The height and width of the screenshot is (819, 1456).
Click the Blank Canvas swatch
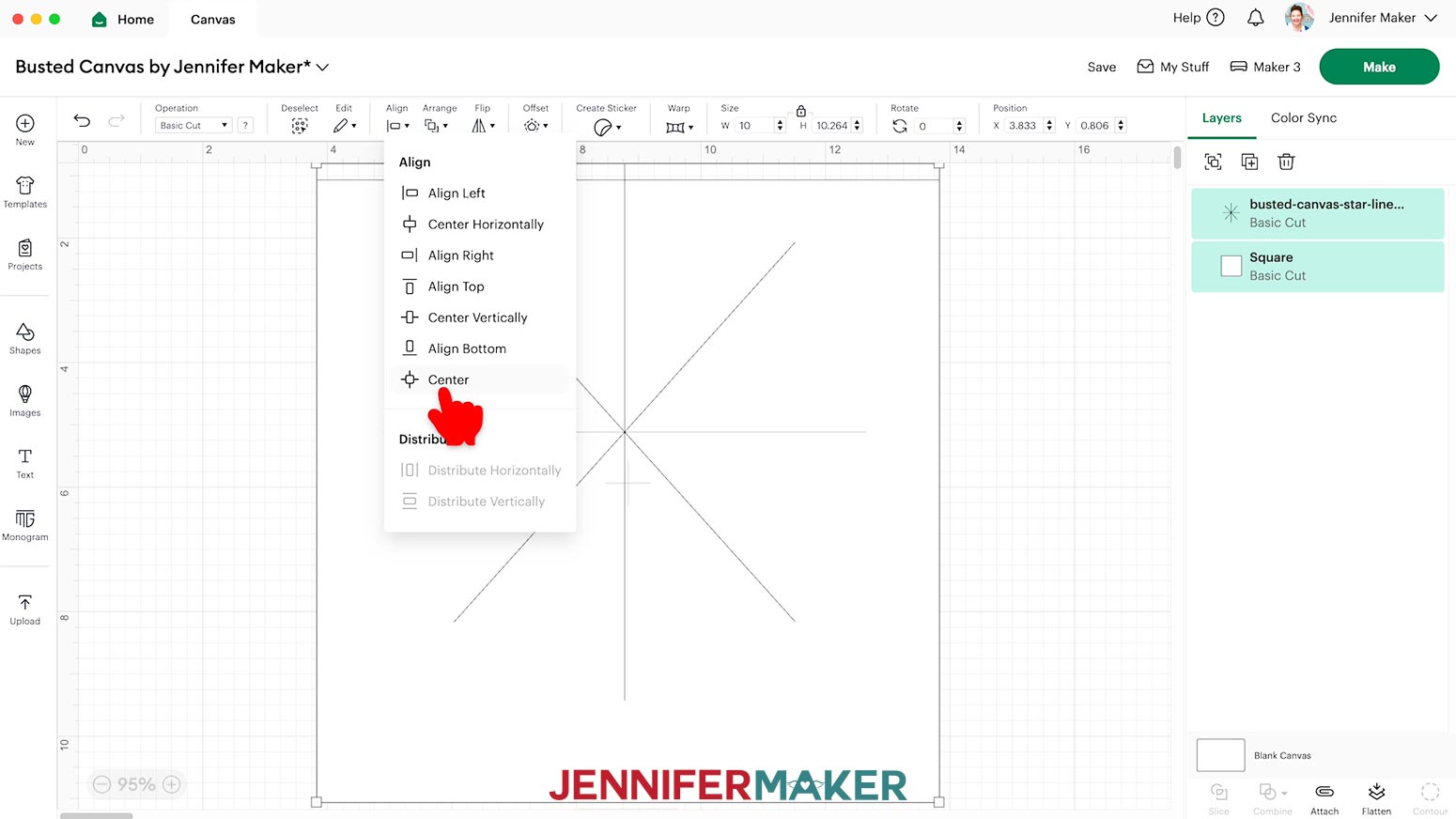coord(1220,755)
